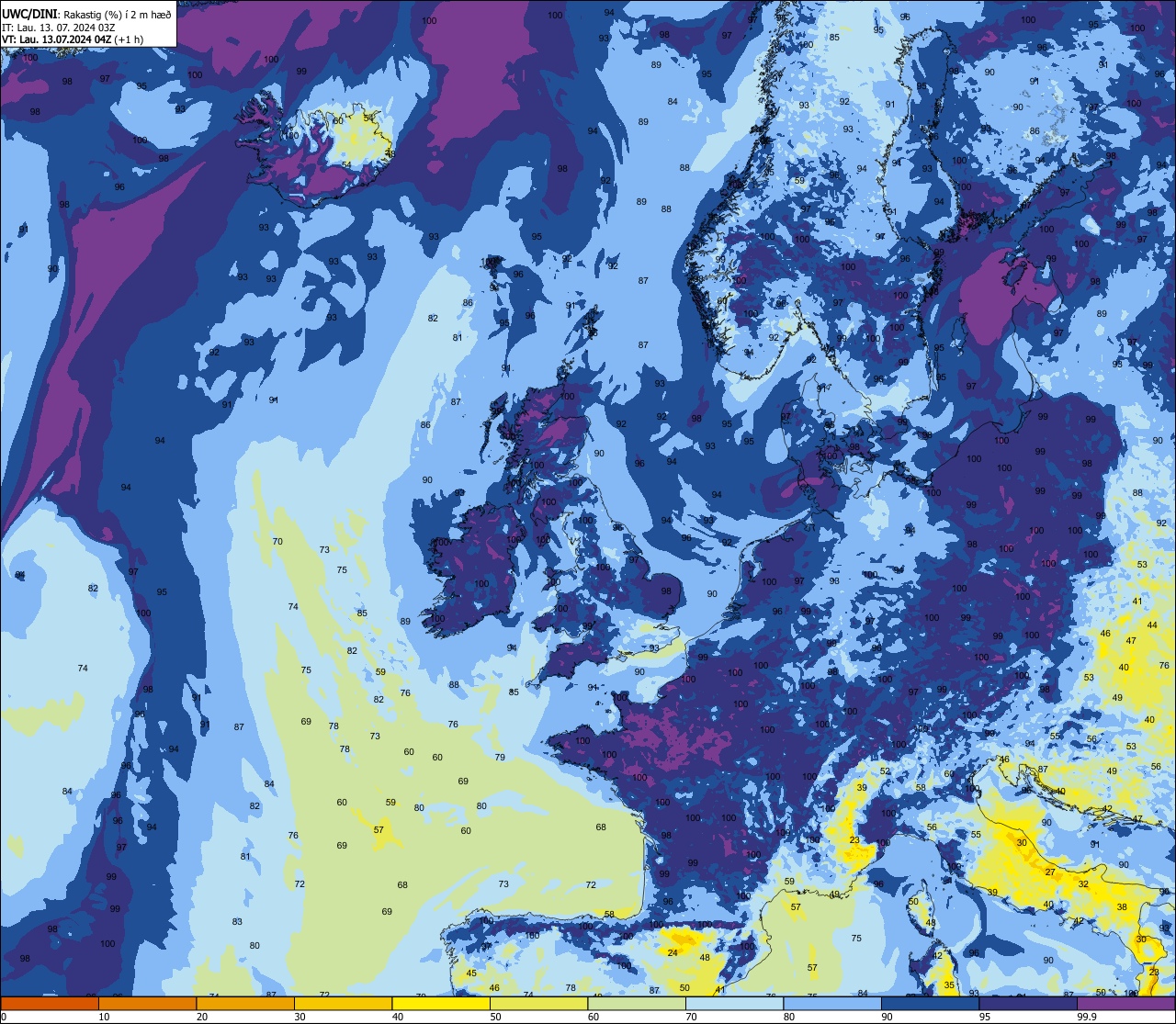
Task: Click the purple above-99.9 legend swatch
Action: (1125, 1004)
